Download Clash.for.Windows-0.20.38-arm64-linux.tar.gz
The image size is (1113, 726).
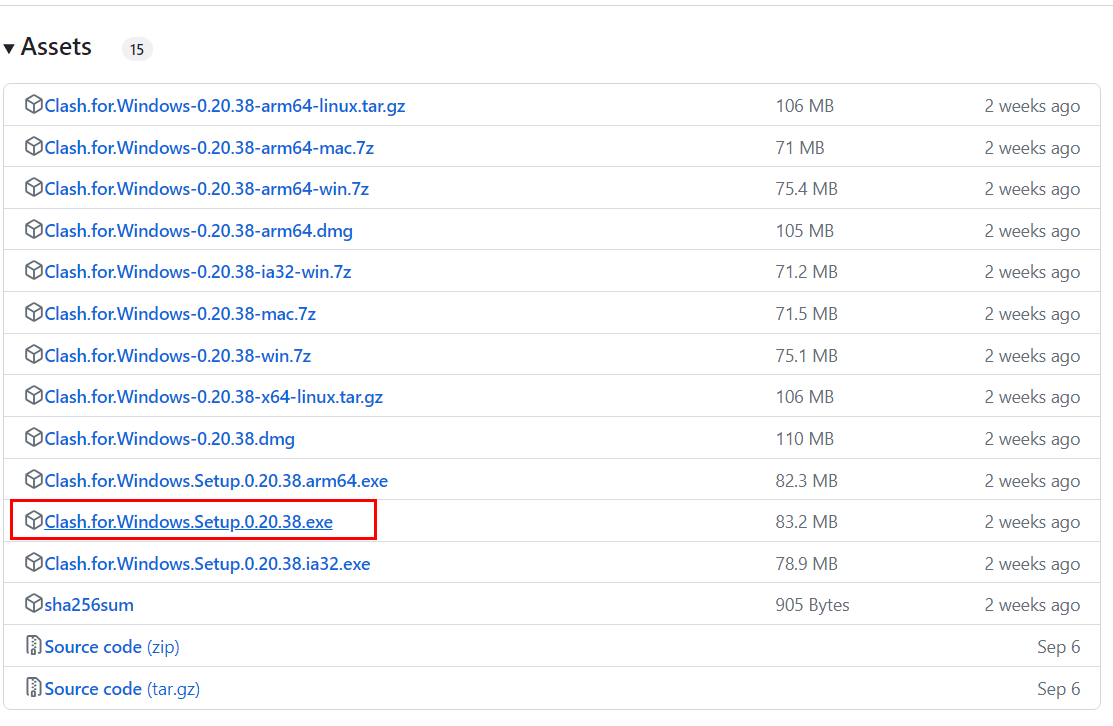[225, 106]
